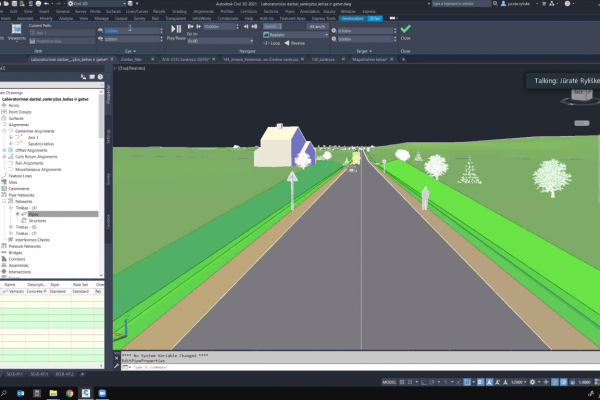Open the Prospector vertical tab

click(108, 94)
